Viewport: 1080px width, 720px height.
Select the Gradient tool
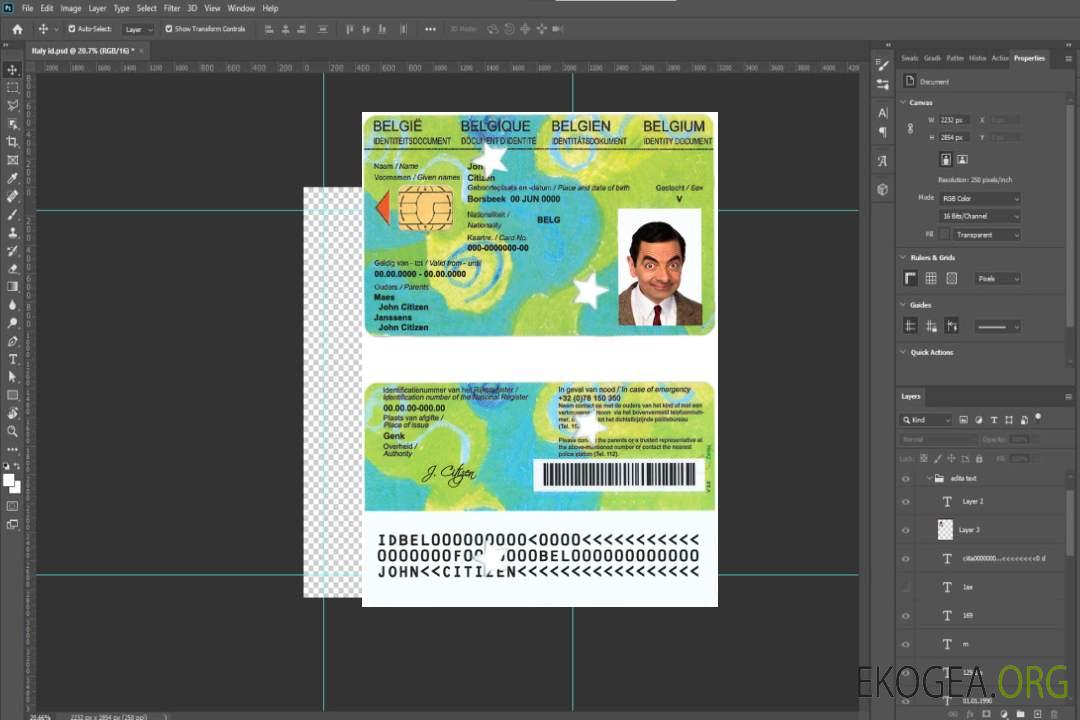[12, 287]
